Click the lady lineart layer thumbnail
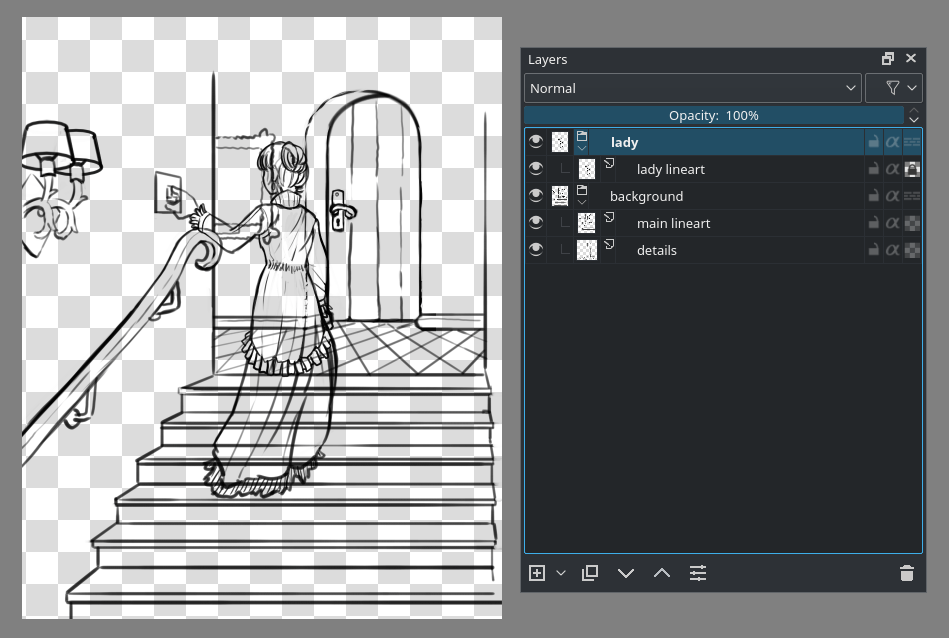The height and width of the screenshot is (638, 949). 587,168
